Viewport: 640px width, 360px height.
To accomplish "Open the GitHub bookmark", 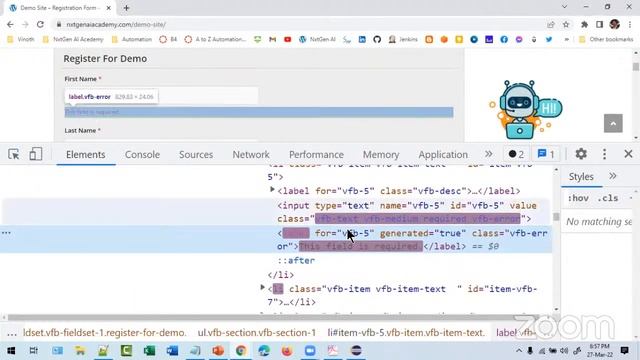I will (377, 39).
